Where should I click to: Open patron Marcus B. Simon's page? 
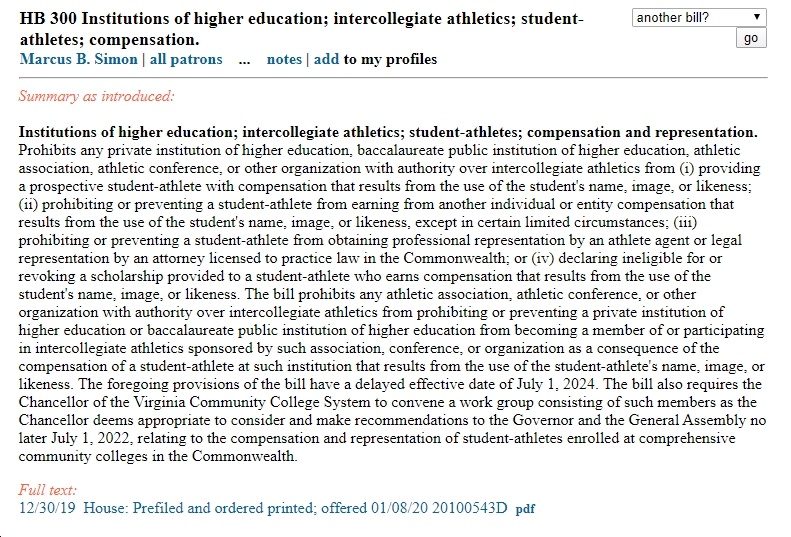point(79,59)
